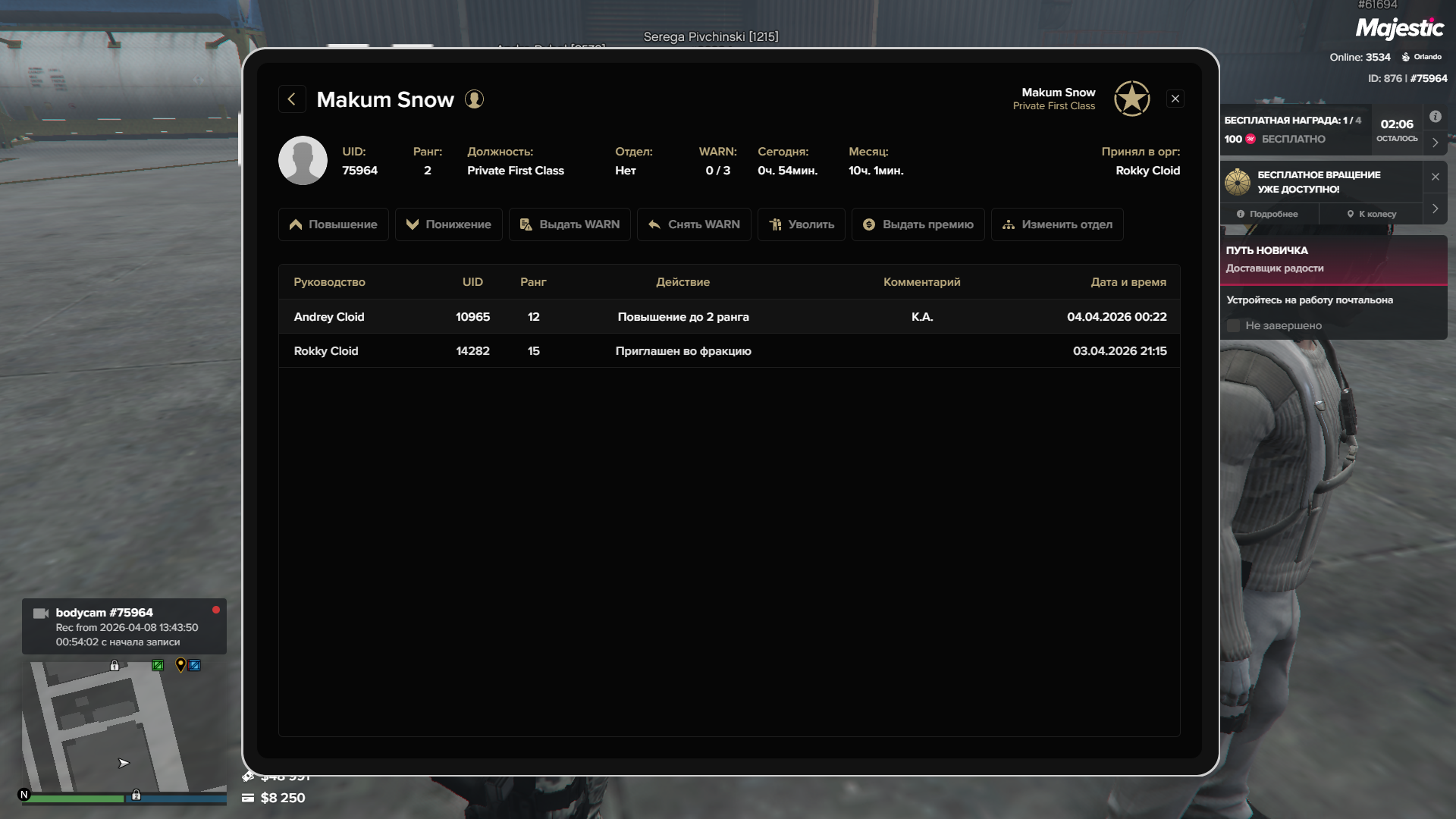
Task: Dismiss the free spin notification
Action: [x=1435, y=177]
